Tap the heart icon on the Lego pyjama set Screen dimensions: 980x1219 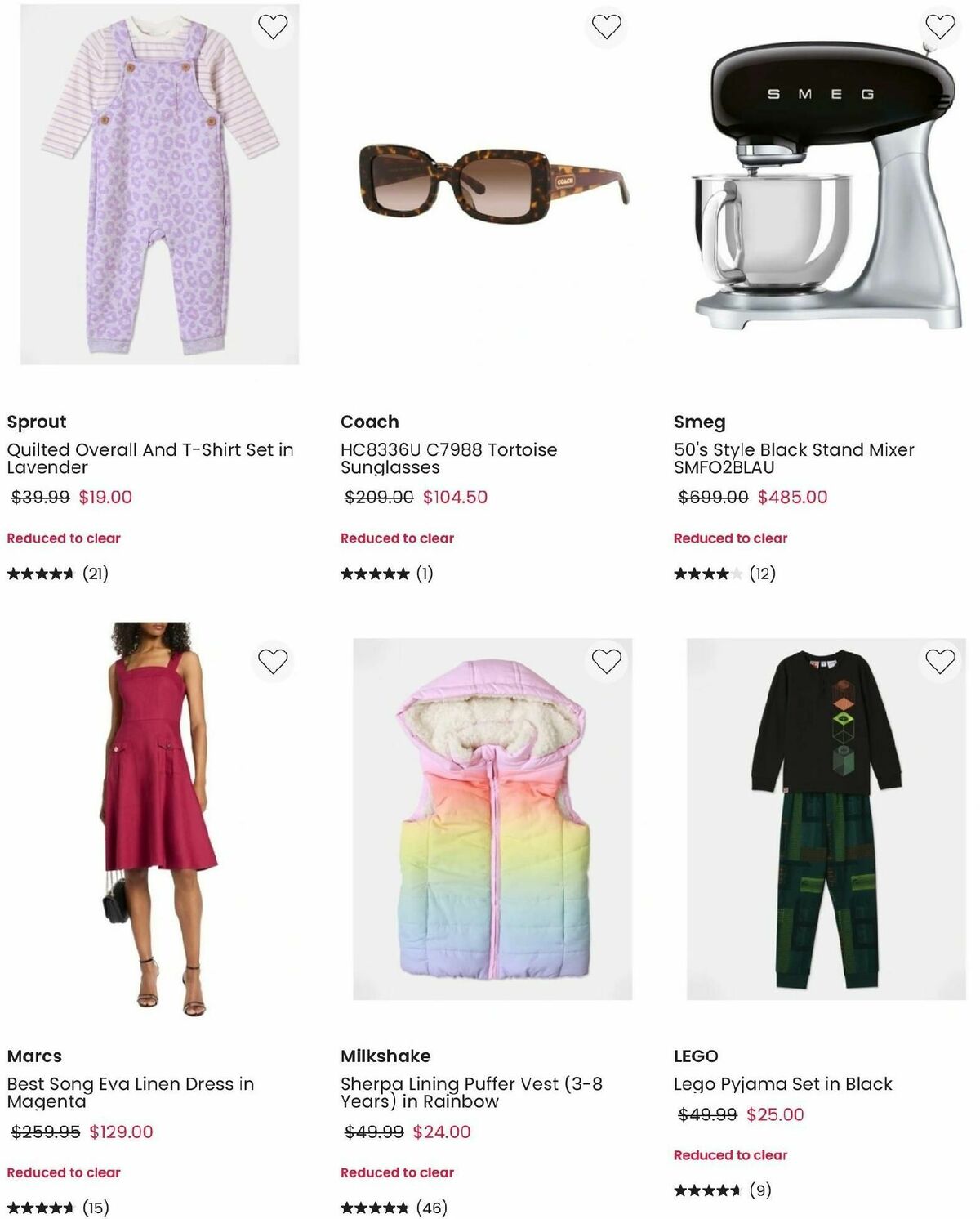pos(939,659)
